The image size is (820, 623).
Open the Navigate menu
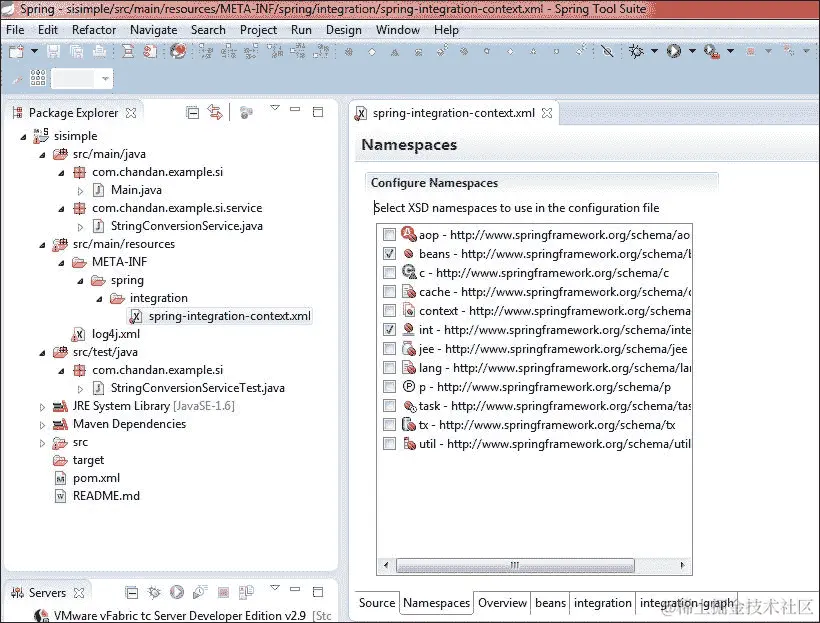coord(154,30)
